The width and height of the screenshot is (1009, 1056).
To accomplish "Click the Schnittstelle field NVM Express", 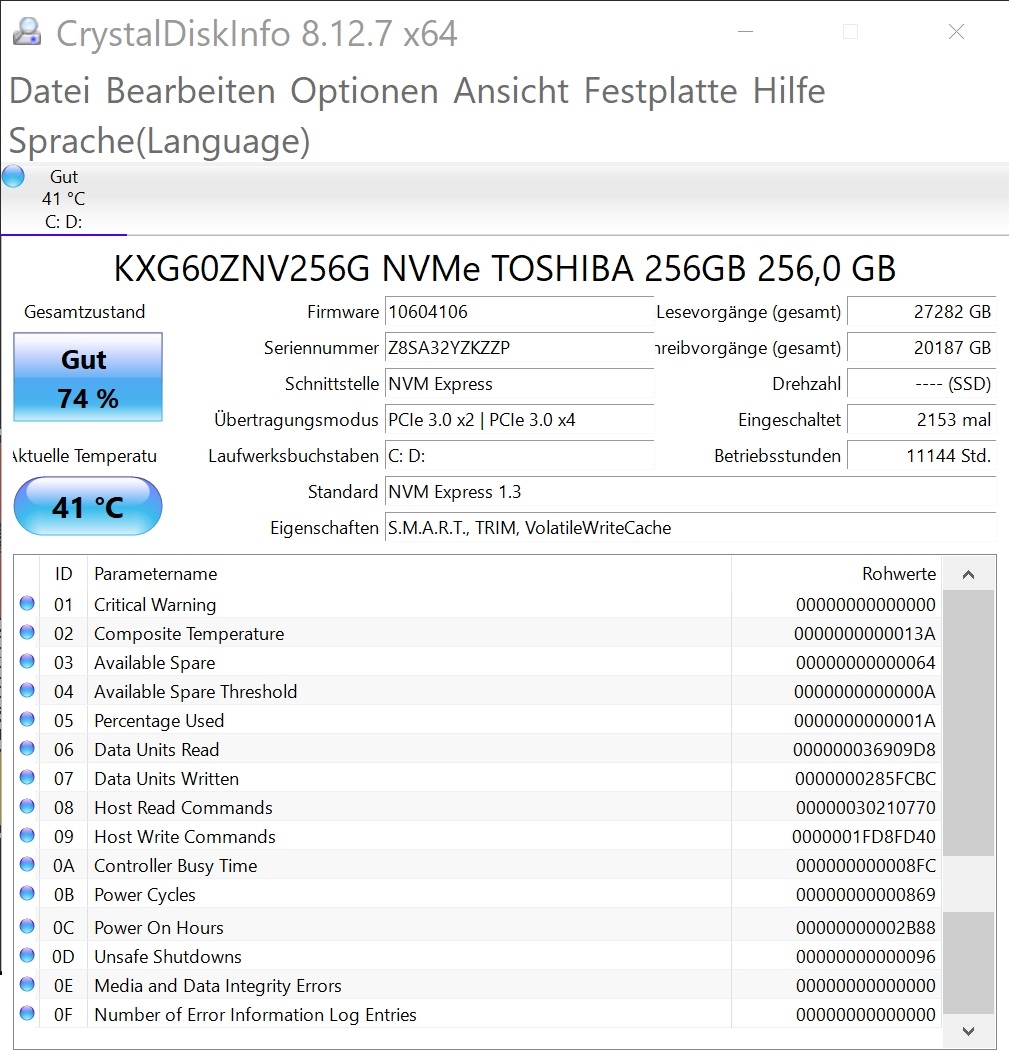I will (x=519, y=384).
